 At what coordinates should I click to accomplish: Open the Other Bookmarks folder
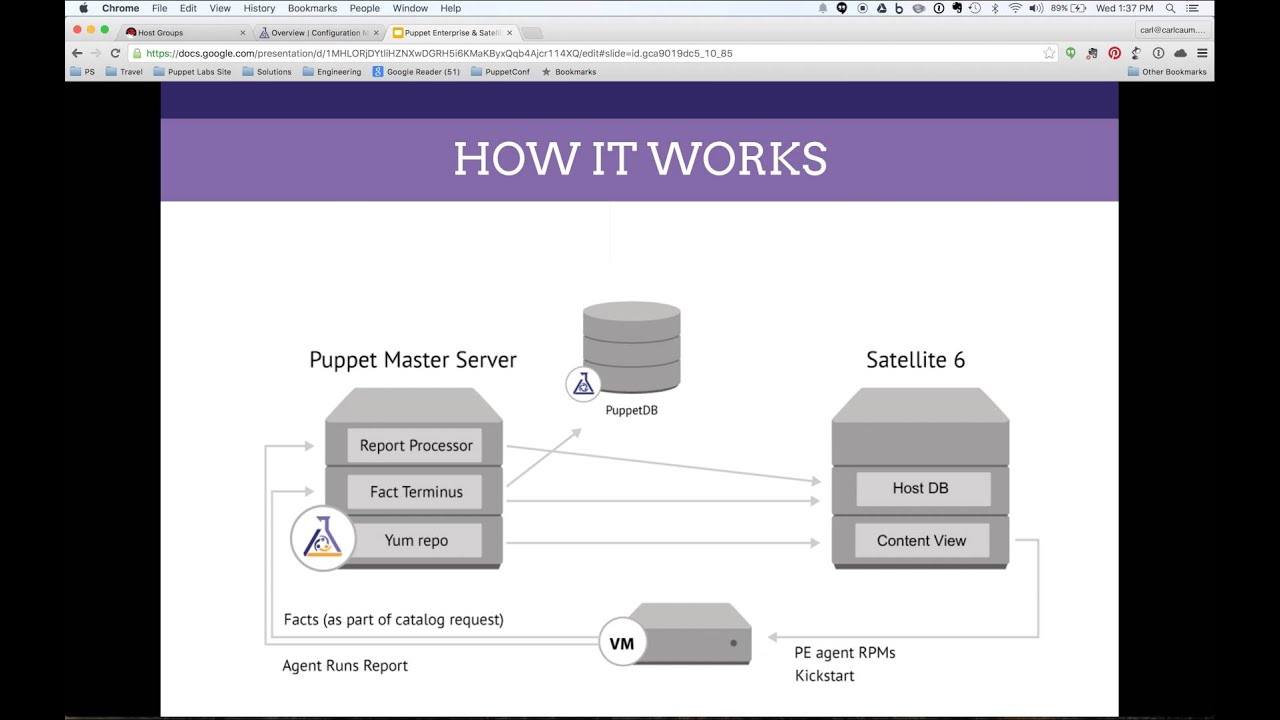click(1167, 72)
